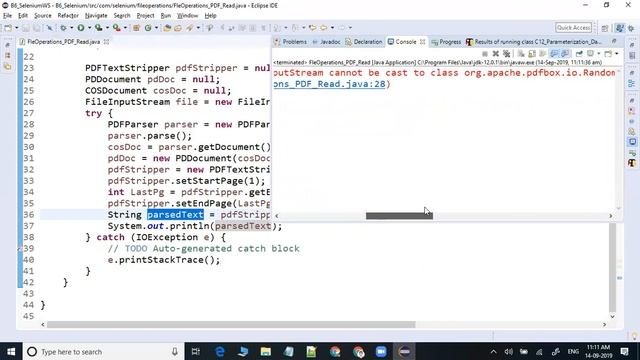The image size is (640, 360).
Task: Click the Search flashlight toolbar icon
Action: 189,28
